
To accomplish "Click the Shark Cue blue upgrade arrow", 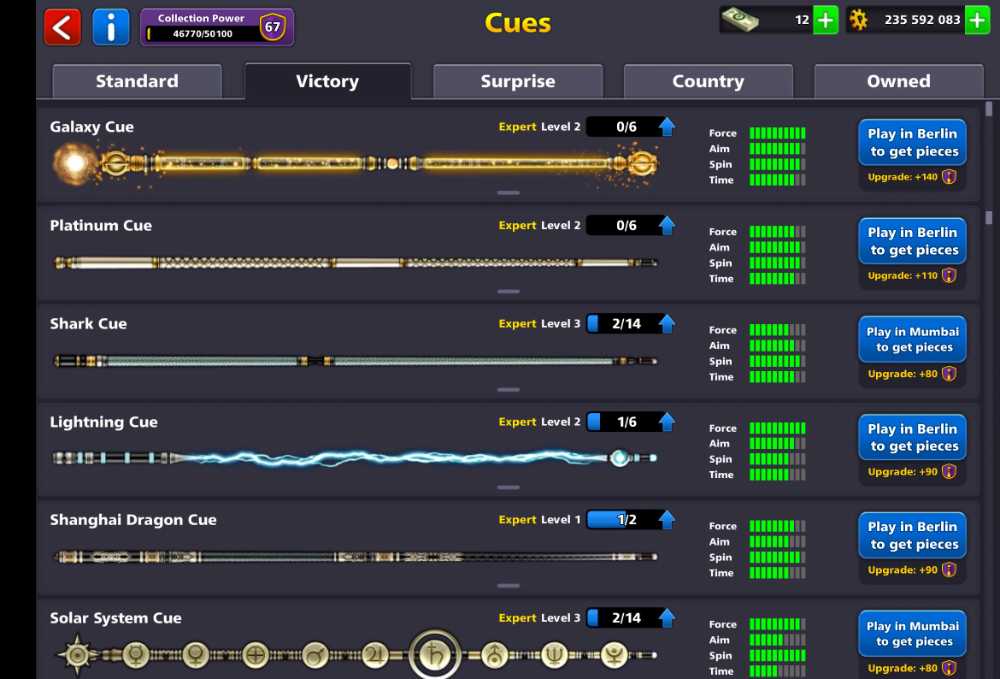I will (x=667, y=324).
